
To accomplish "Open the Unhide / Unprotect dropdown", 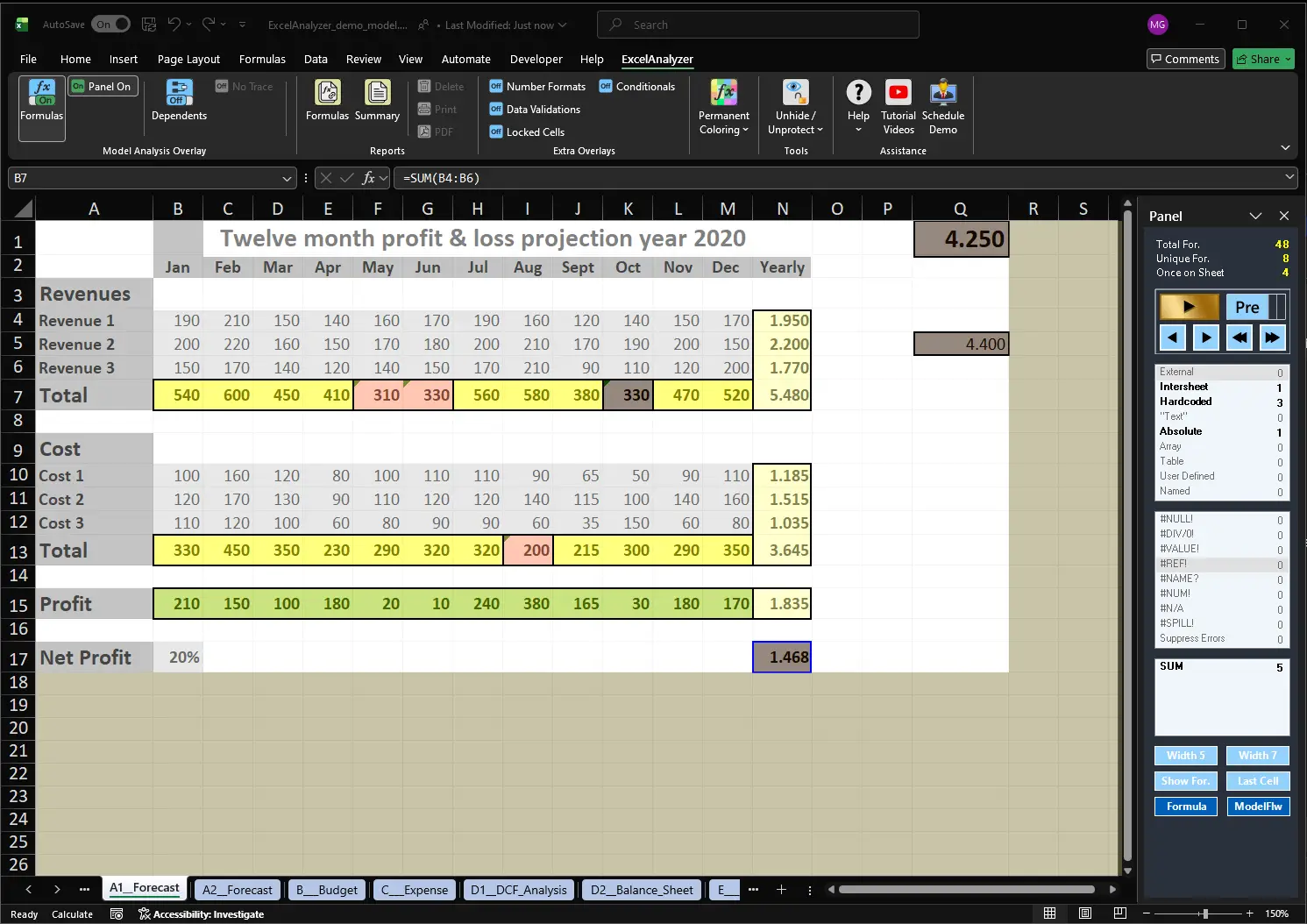I will tap(795, 107).
